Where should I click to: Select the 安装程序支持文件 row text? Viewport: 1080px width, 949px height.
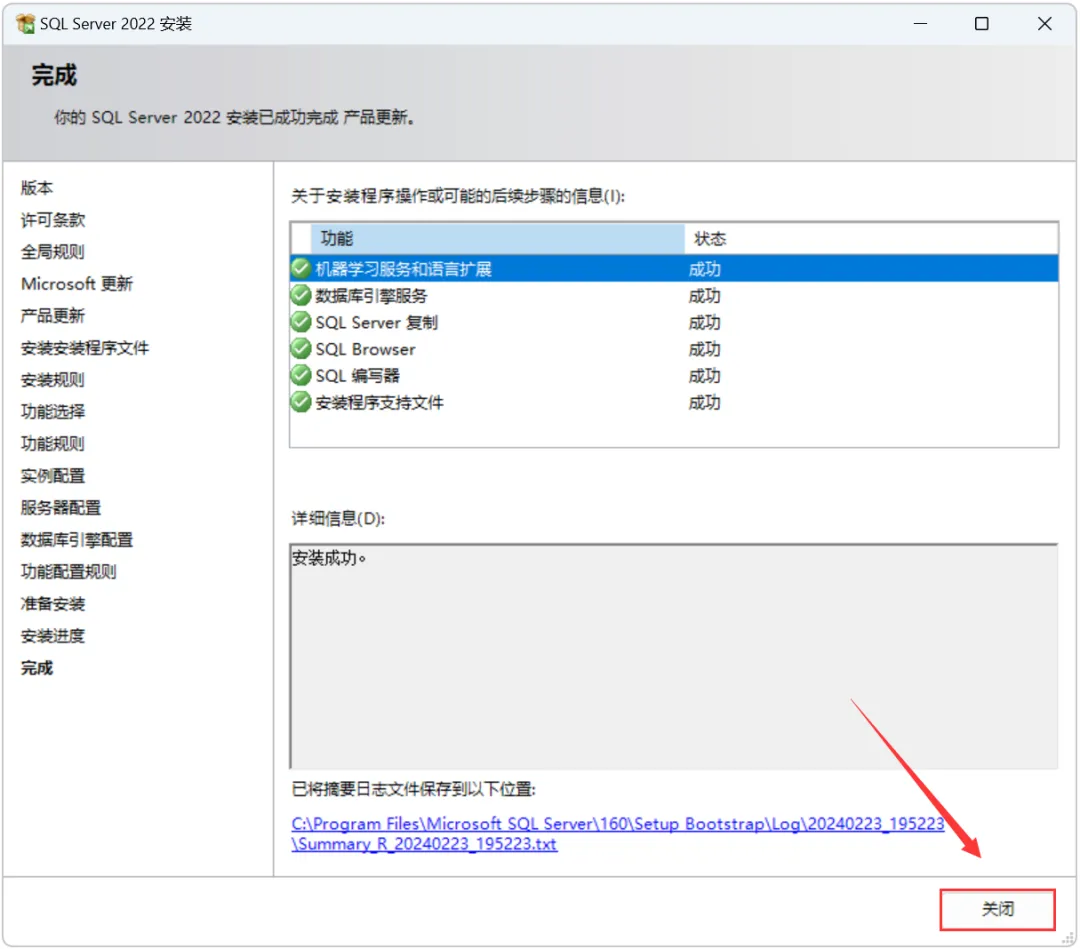click(x=380, y=403)
